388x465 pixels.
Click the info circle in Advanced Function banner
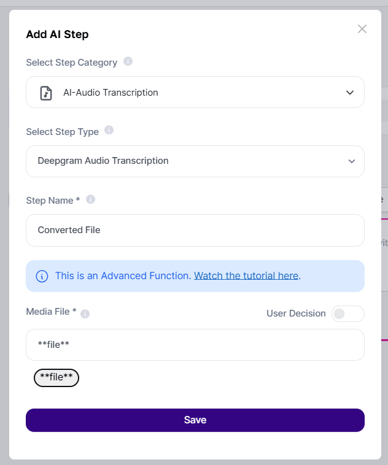pos(42,276)
